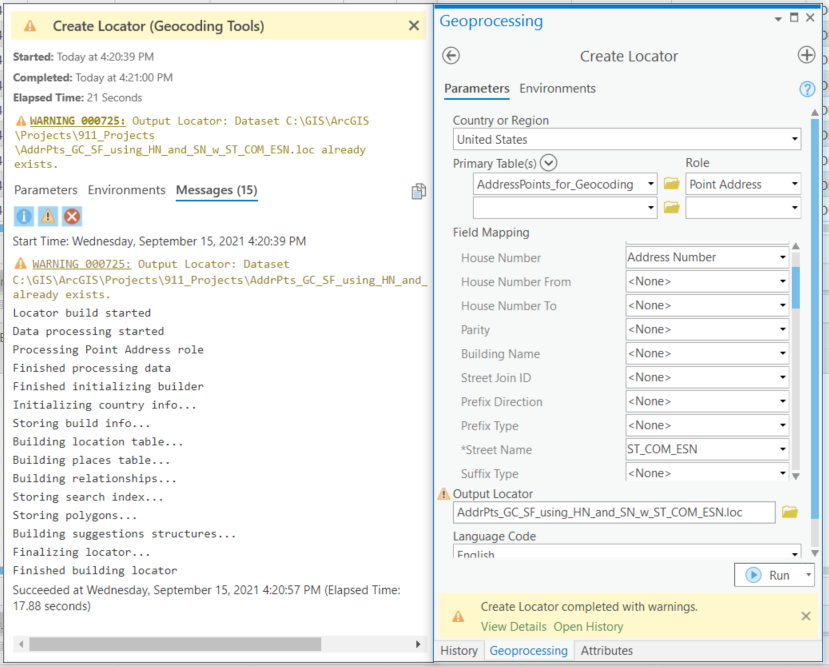Screen dimensions: 829x667
Task: Toggle error messages filter
Action: (72, 216)
